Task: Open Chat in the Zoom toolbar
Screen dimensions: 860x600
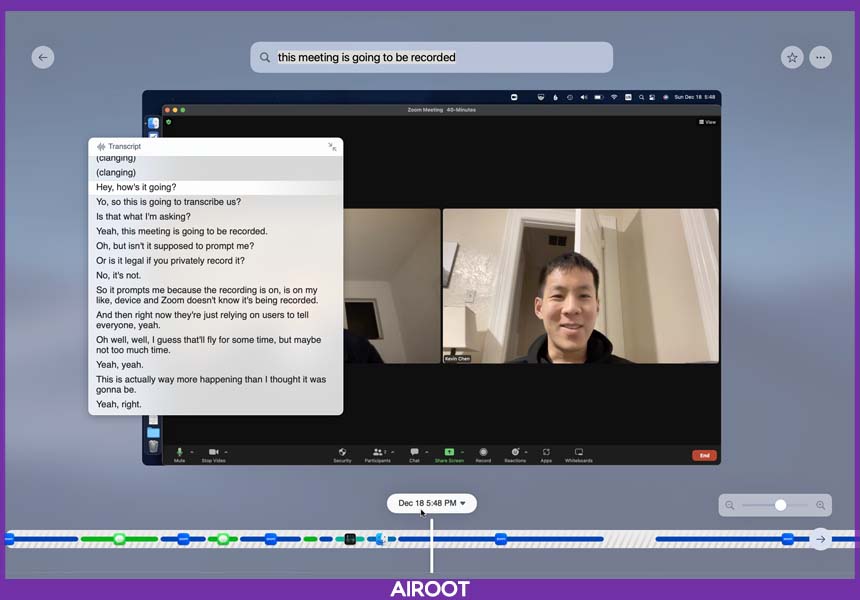Action: [414, 455]
